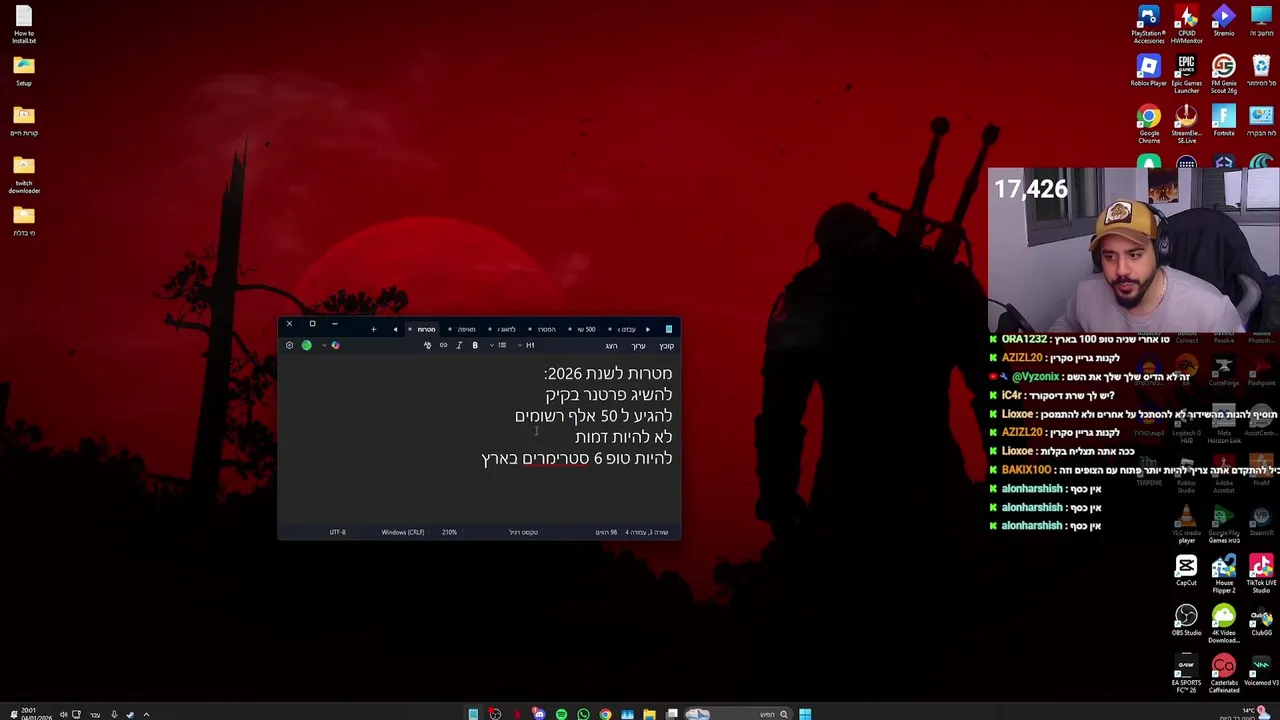Click the line 'להגיע ל 50 אלף רשומים'
This screenshot has width=1280, height=720.
(594, 415)
